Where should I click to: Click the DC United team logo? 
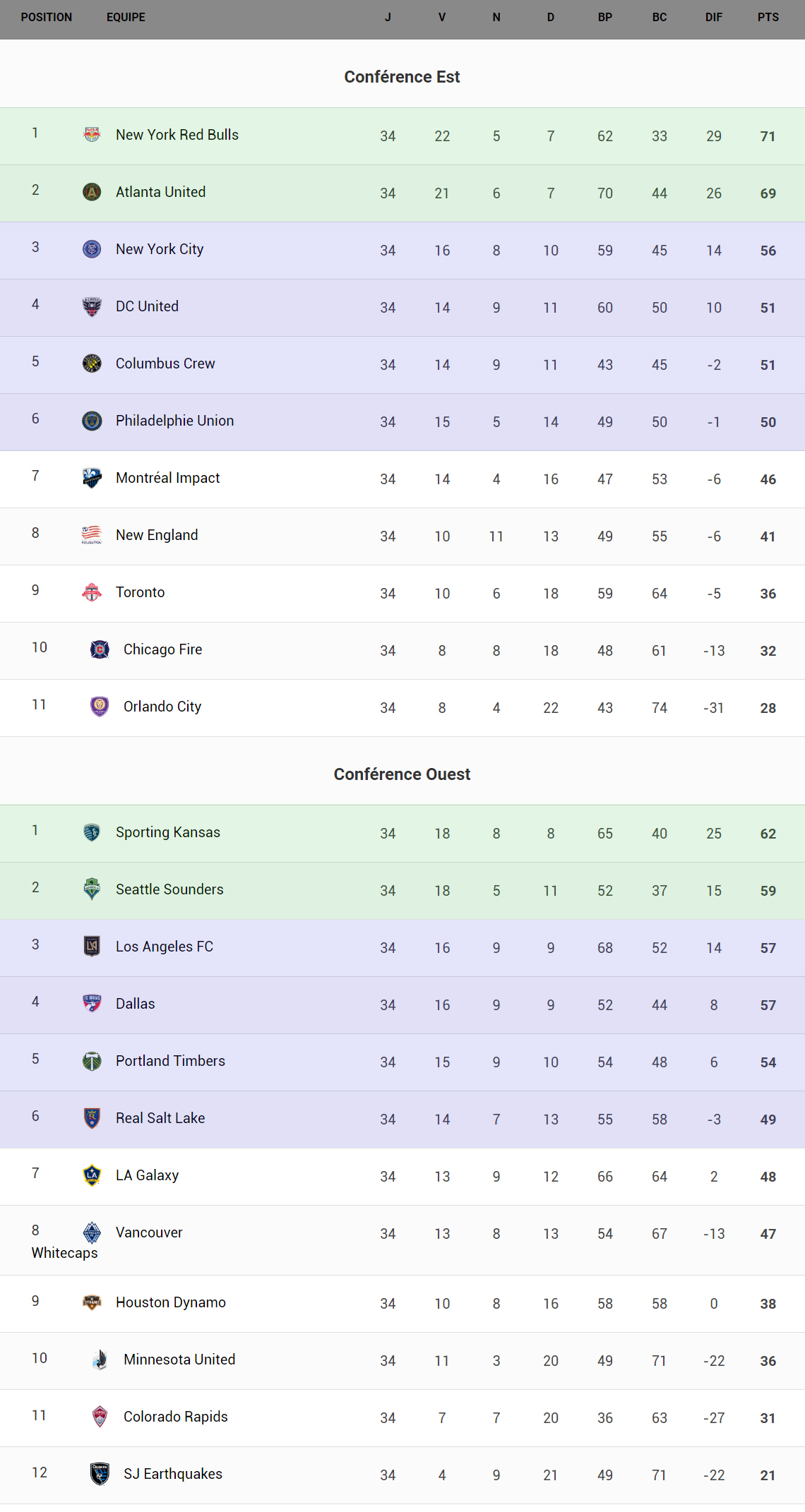(x=92, y=306)
